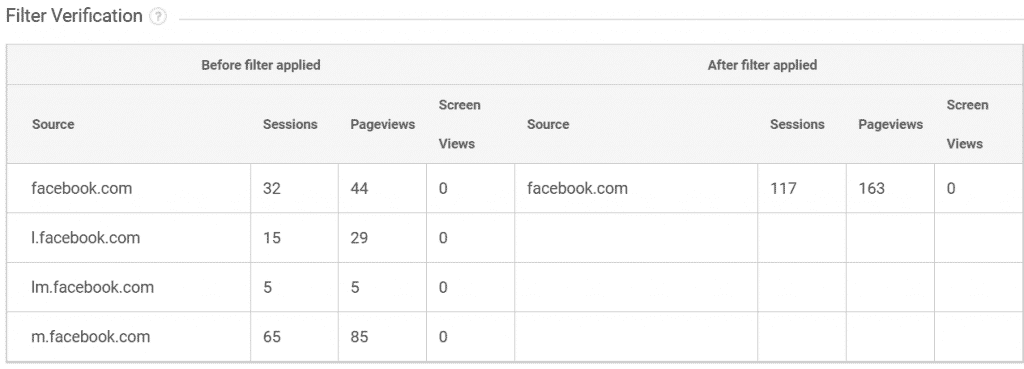Screen dimensions: 1024x369
Task: Click the 29 pageviews cell for l.facebook.com
Action: click(x=359, y=238)
